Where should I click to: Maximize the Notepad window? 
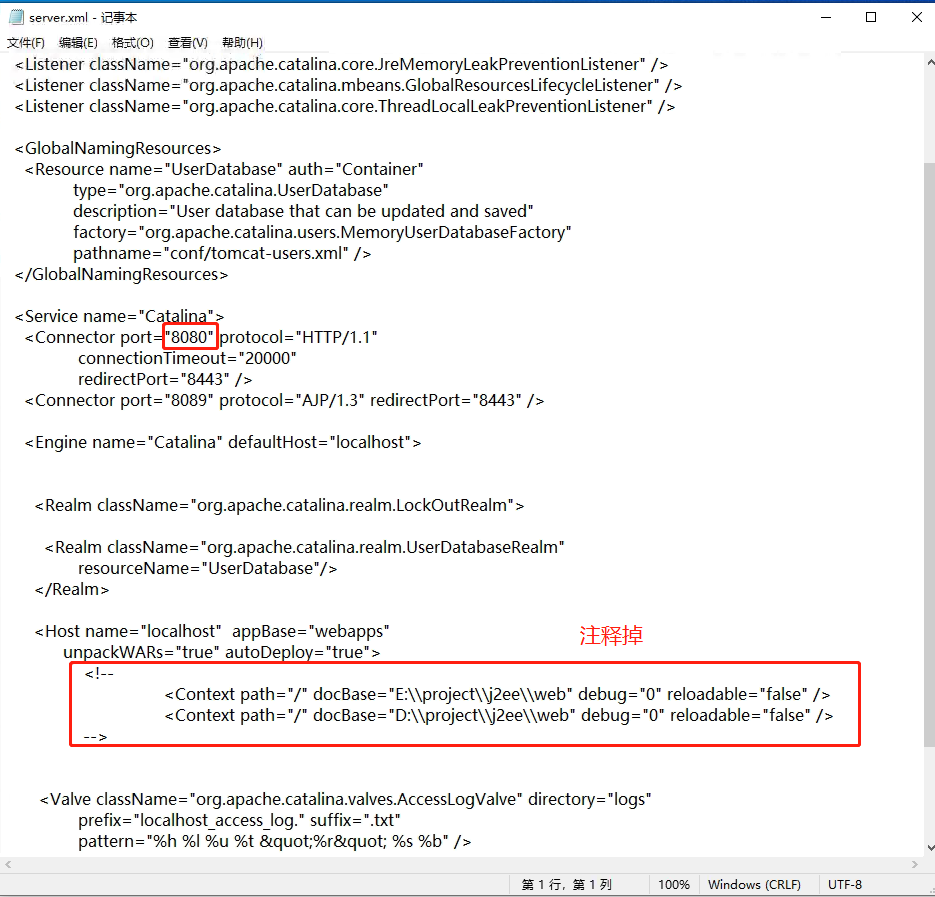(871, 17)
